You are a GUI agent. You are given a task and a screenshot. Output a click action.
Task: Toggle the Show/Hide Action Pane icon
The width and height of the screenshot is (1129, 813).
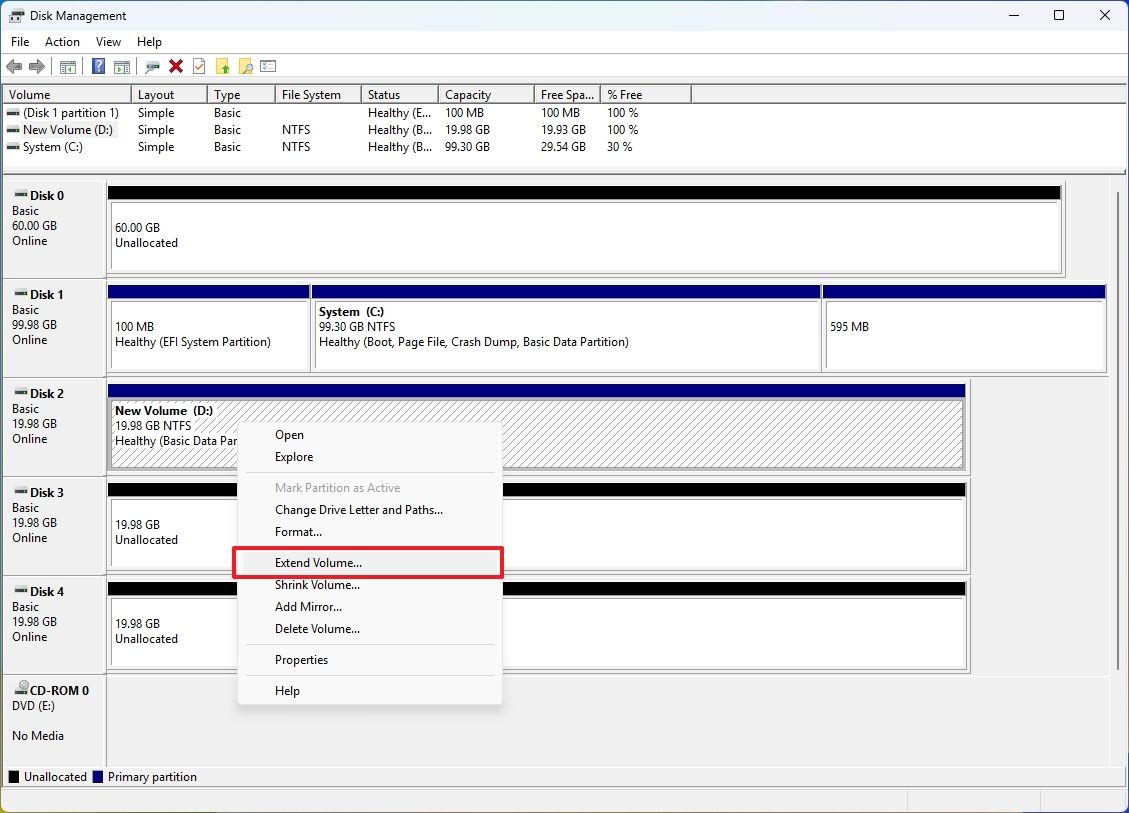pos(120,66)
